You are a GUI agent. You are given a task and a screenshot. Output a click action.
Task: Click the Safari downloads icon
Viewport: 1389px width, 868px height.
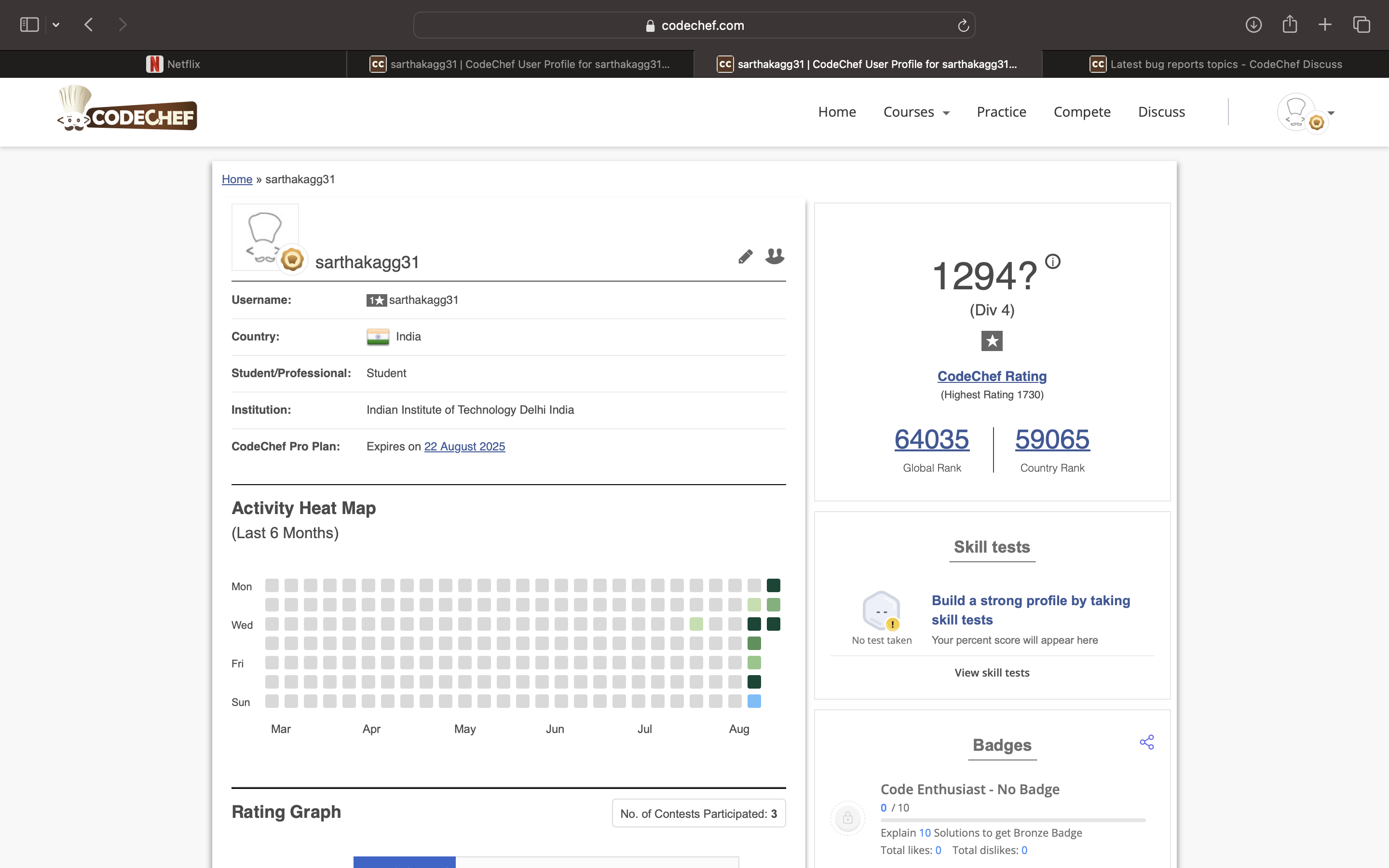coord(1253,25)
